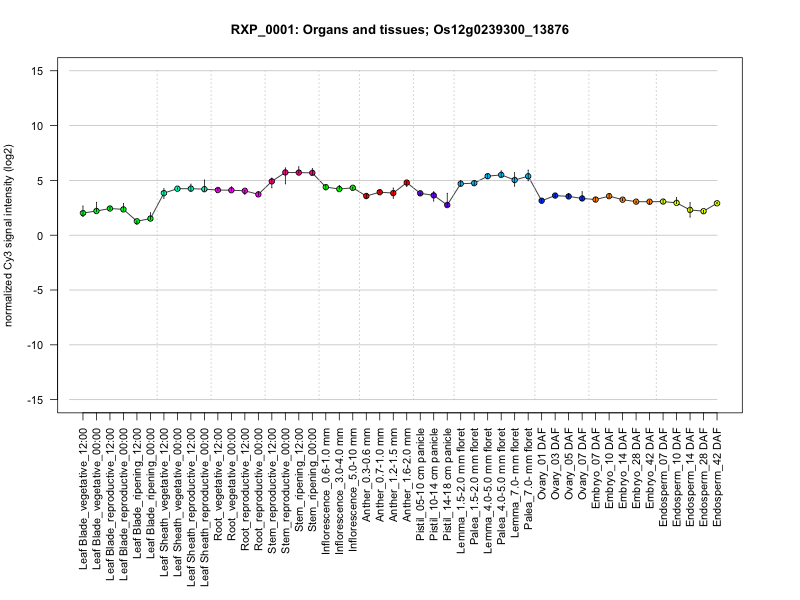Click the Stem_reproductive_00:00 pink data point
Viewport: 800px width, 600px height.
pyautogui.click(x=285, y=172)
